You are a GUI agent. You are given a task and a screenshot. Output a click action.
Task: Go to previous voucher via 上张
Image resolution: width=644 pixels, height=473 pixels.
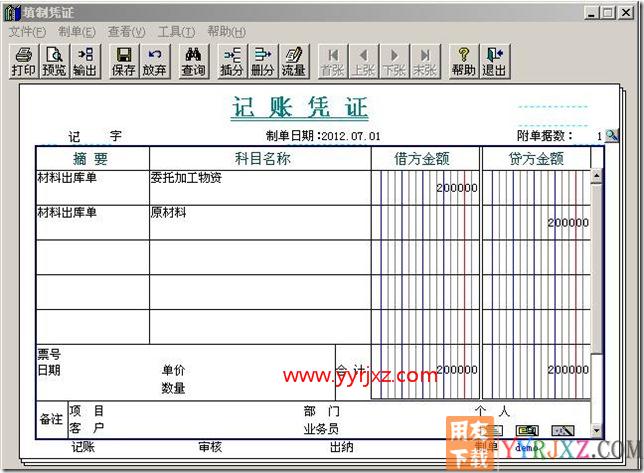pos(363,61)
